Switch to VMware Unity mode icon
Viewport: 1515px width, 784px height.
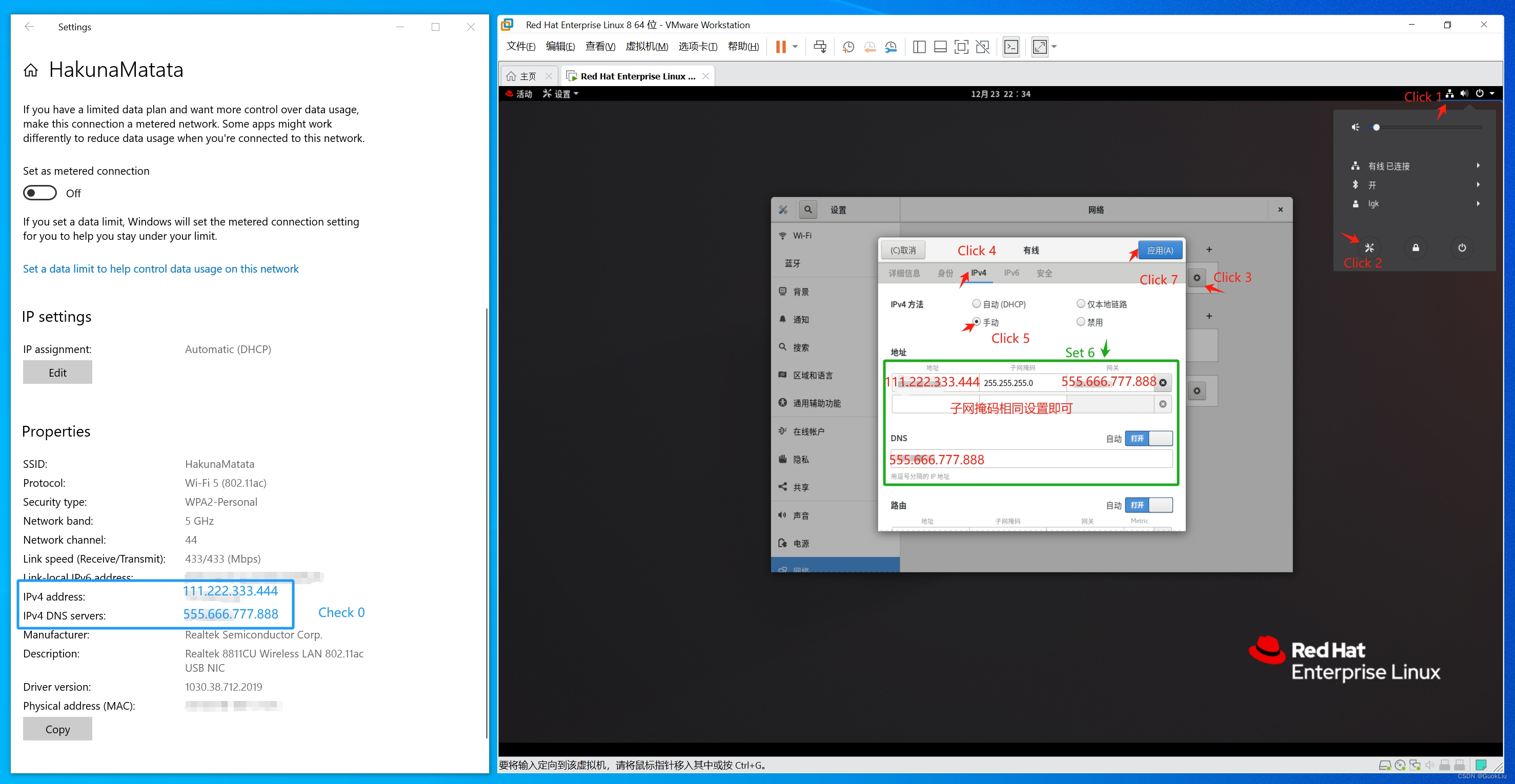[x=982, y=47]
